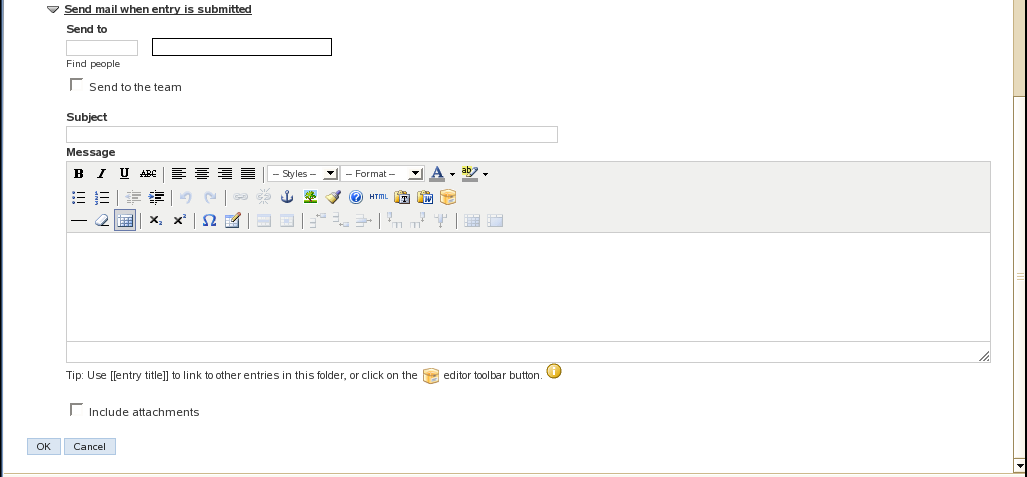Insert a horizontal rule line

tap(79, 221)
